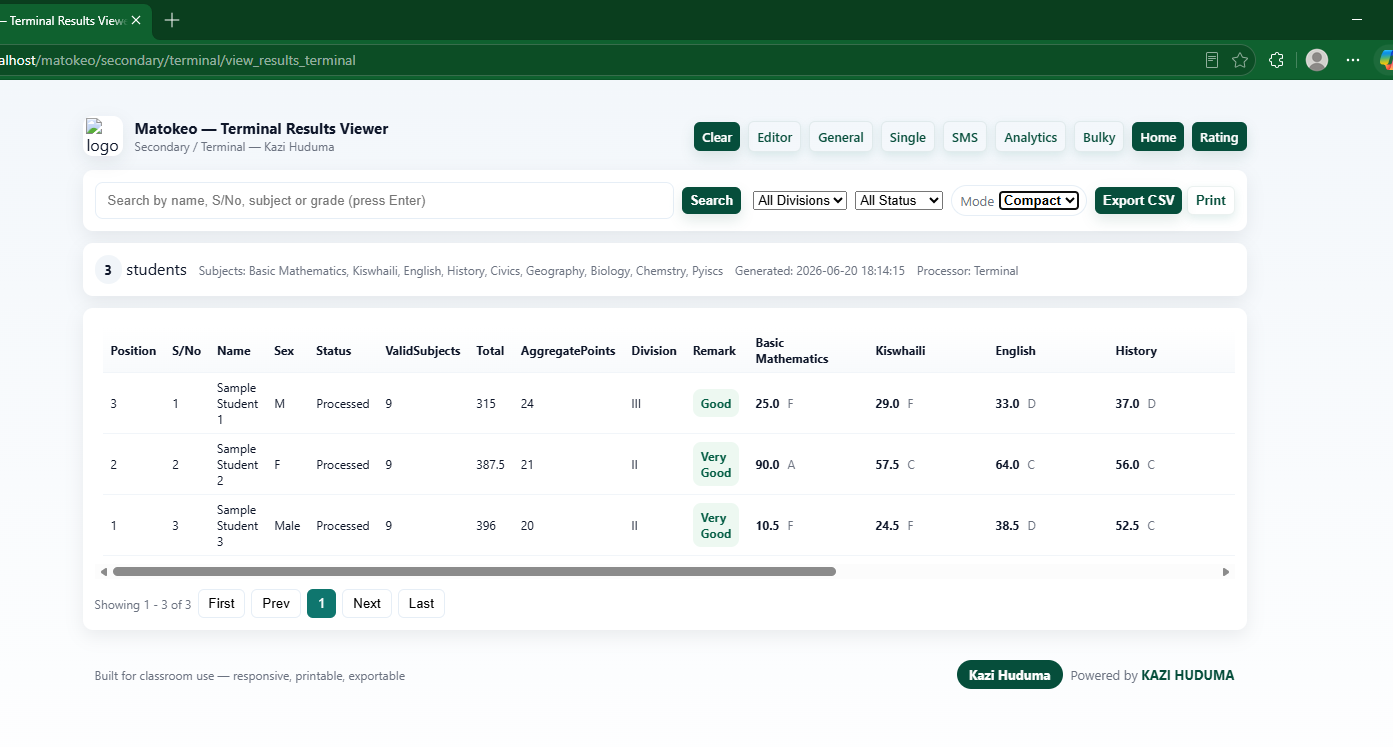Screen dimensions: 1393x747
Task: Close the Terminal Results Viewer browser tab
Action: [136, 20]
